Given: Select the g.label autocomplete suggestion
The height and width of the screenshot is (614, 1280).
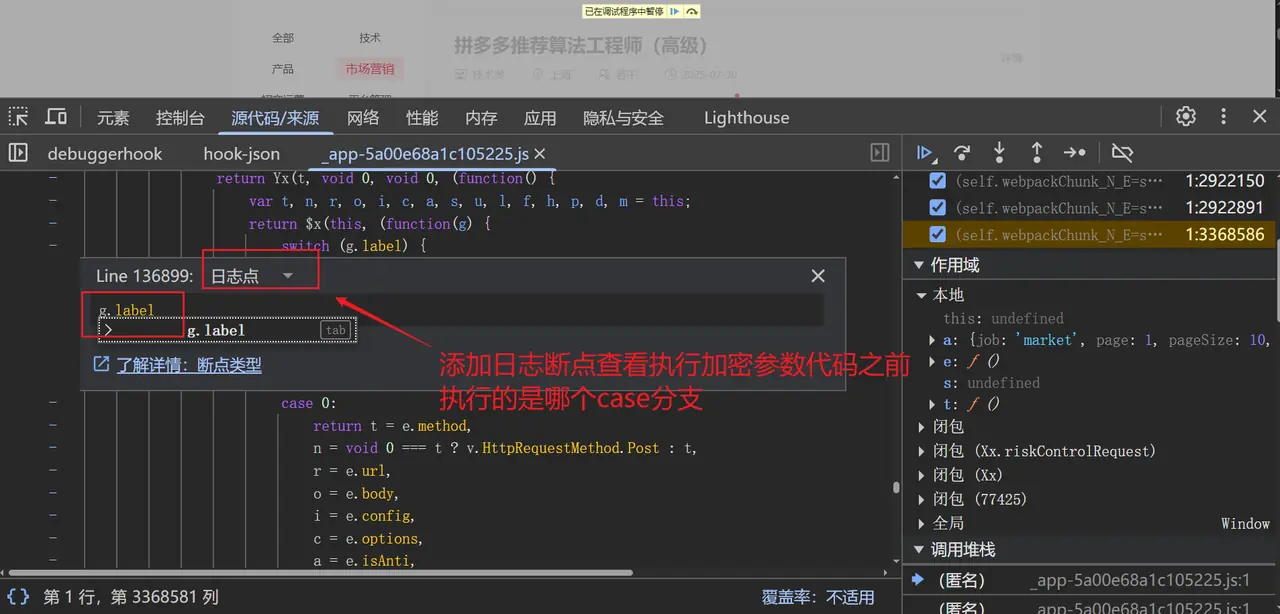Looking at the screenshot, I should (216, 330).
